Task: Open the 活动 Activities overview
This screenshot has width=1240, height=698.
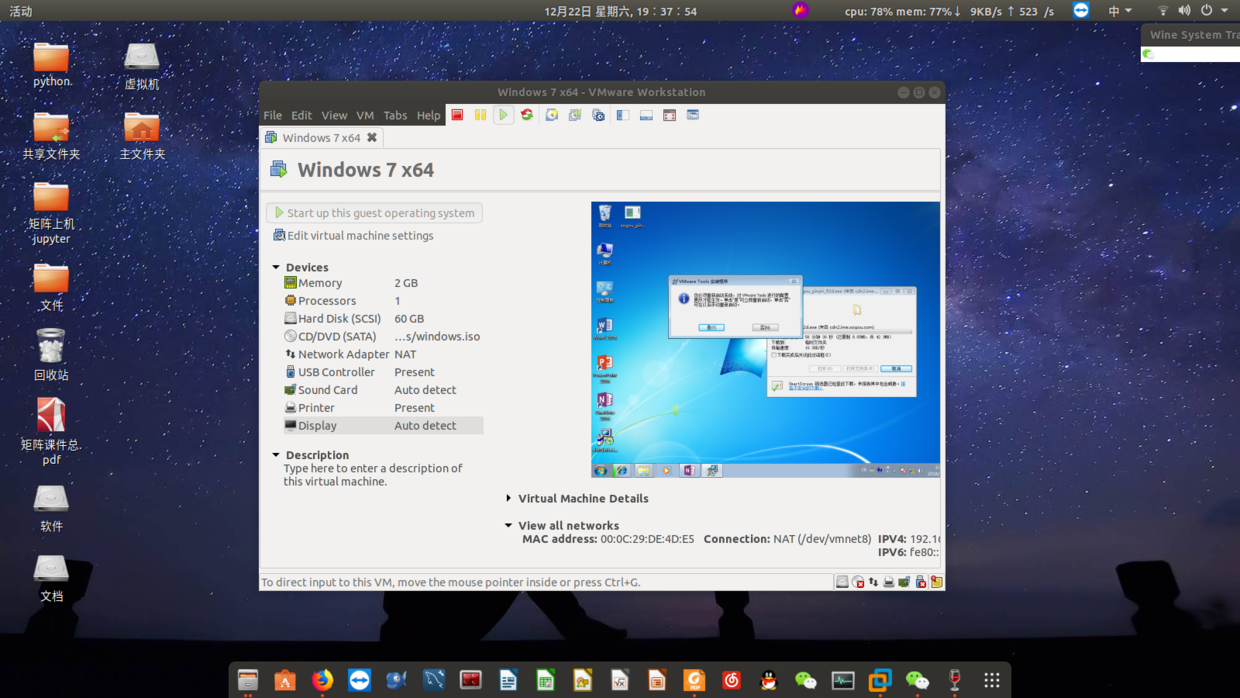Action: point(20,11)
